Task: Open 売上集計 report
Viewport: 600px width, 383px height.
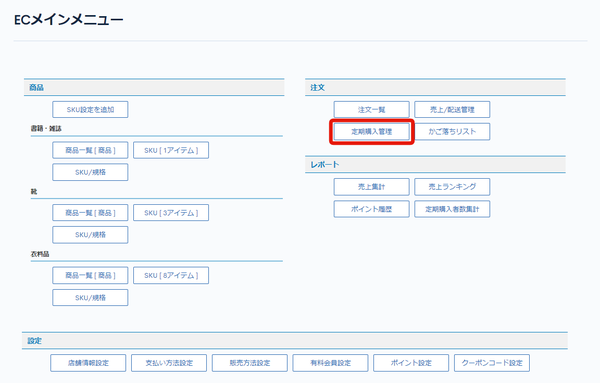Action: 372,187
